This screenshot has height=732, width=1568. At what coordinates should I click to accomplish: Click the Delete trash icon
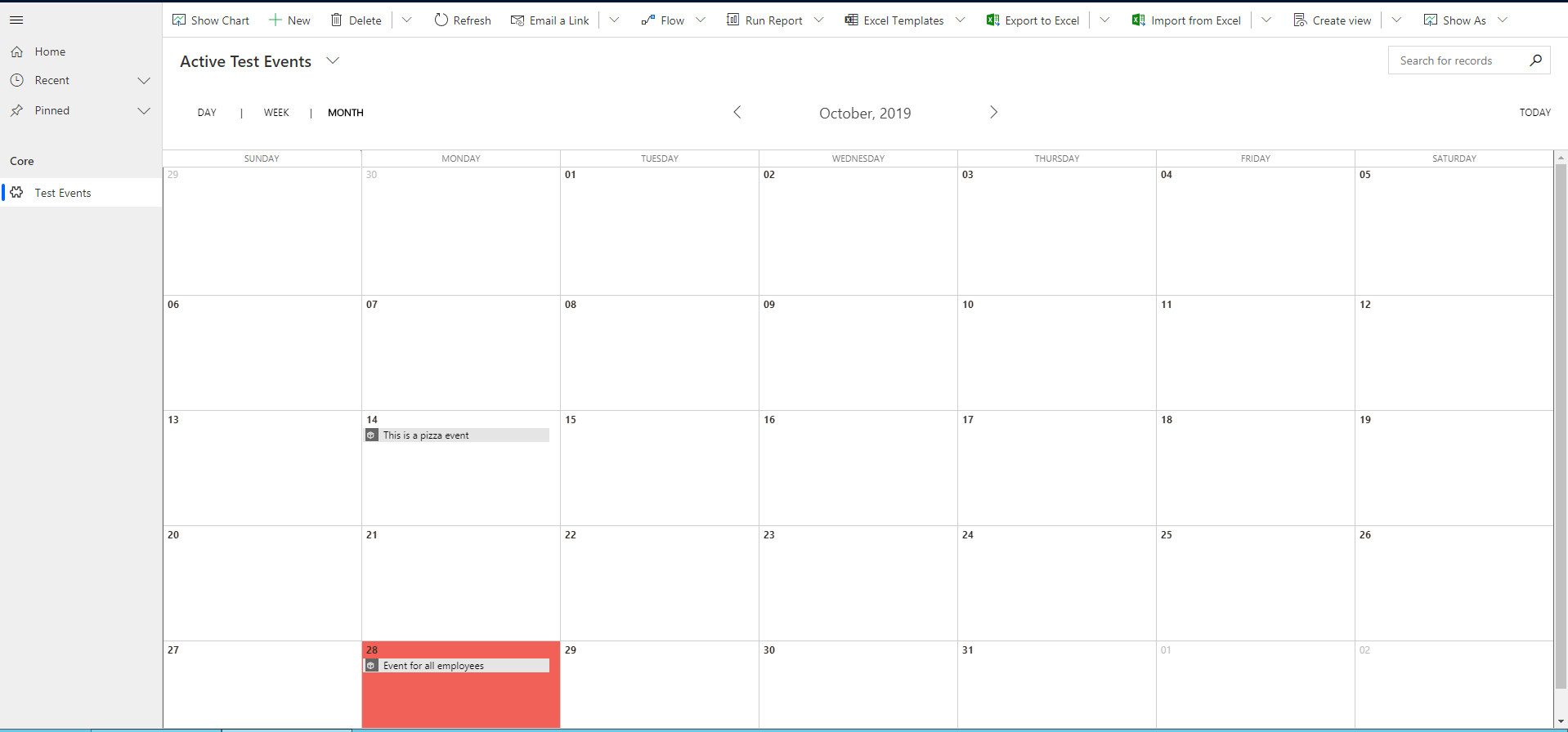(336, 20)
